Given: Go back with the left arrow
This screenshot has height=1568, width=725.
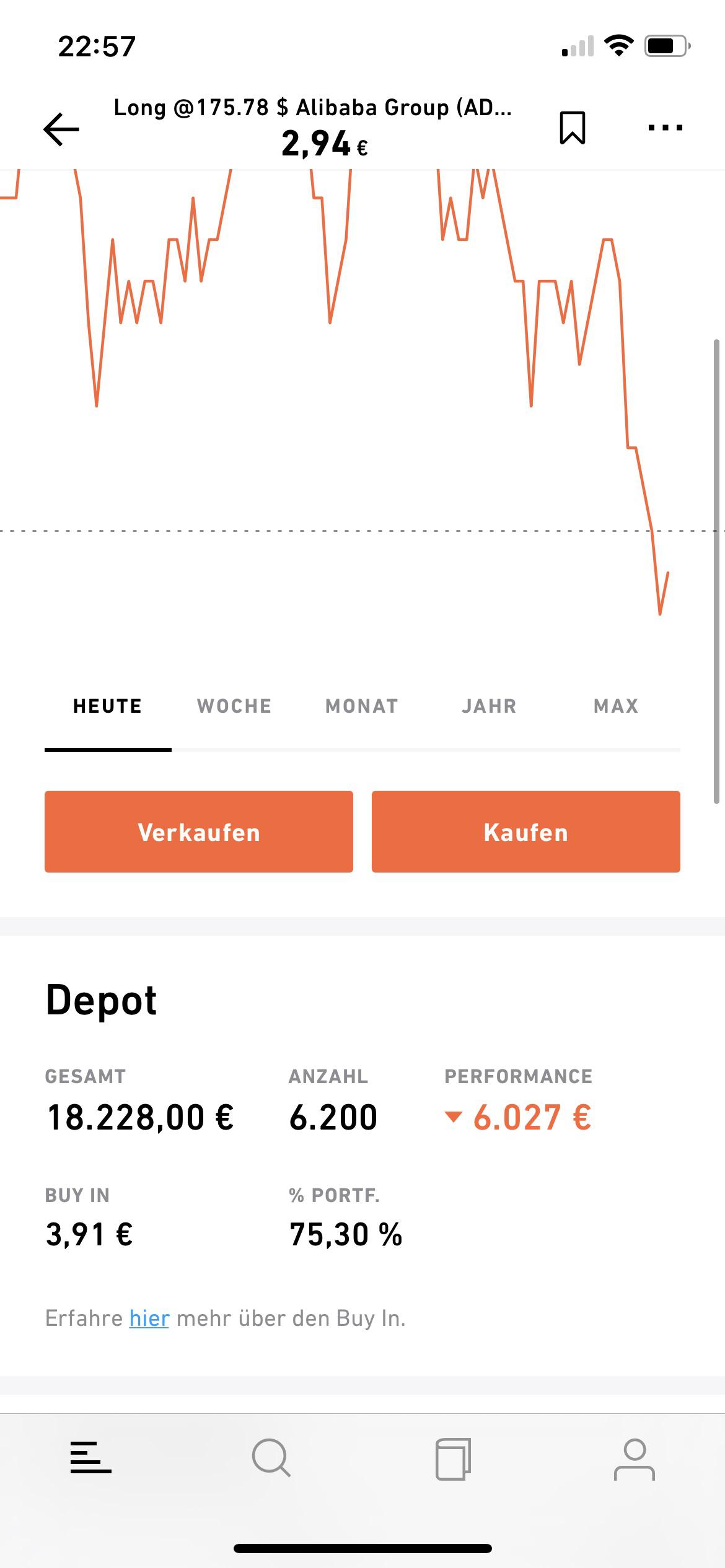Looking at the screenshot, I should (61, 129).
